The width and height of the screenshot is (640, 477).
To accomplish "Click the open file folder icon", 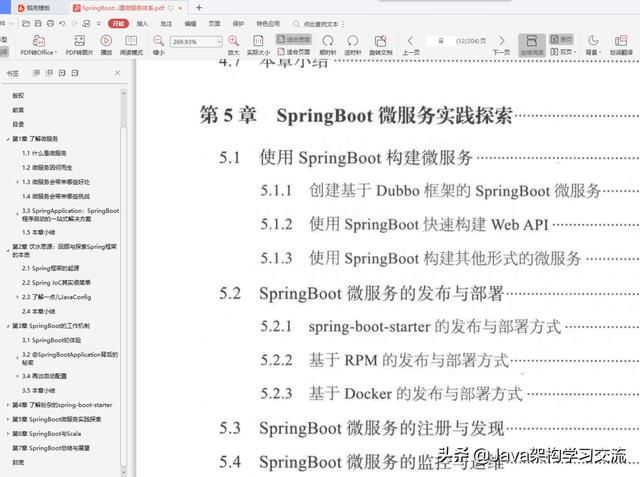I will pos(26,24).
